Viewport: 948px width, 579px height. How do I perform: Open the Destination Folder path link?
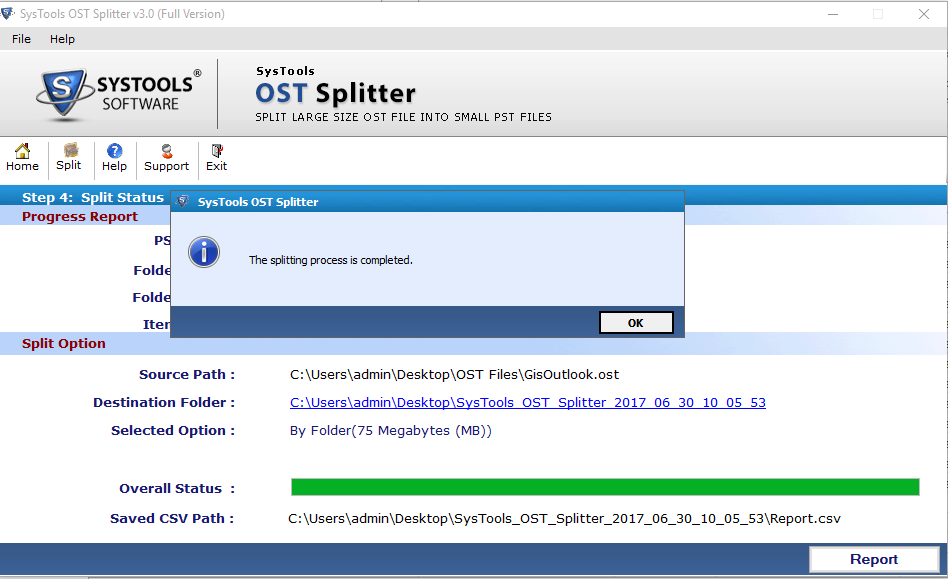point(528,403)
